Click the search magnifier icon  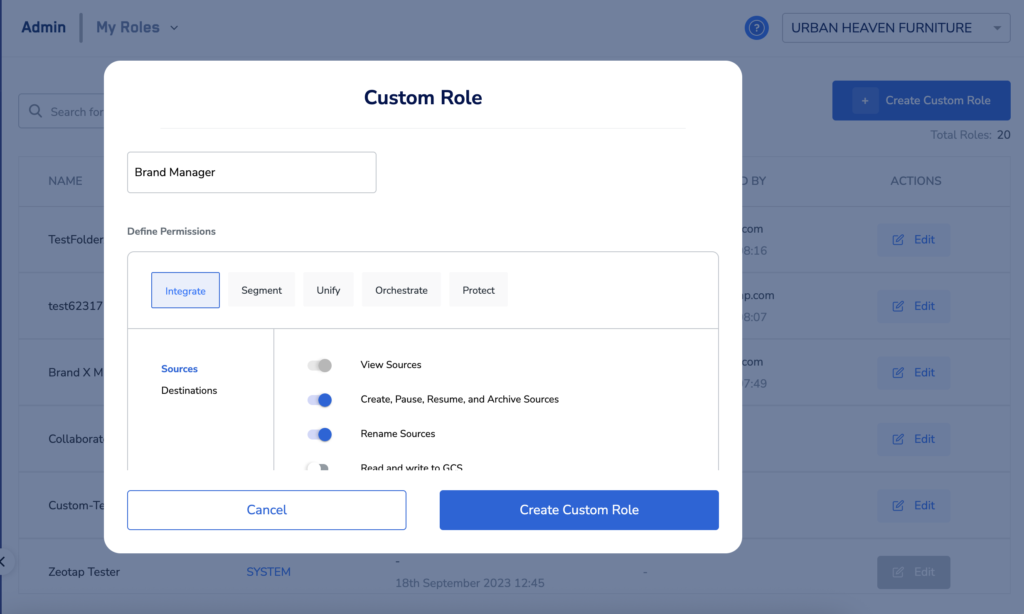36,111
